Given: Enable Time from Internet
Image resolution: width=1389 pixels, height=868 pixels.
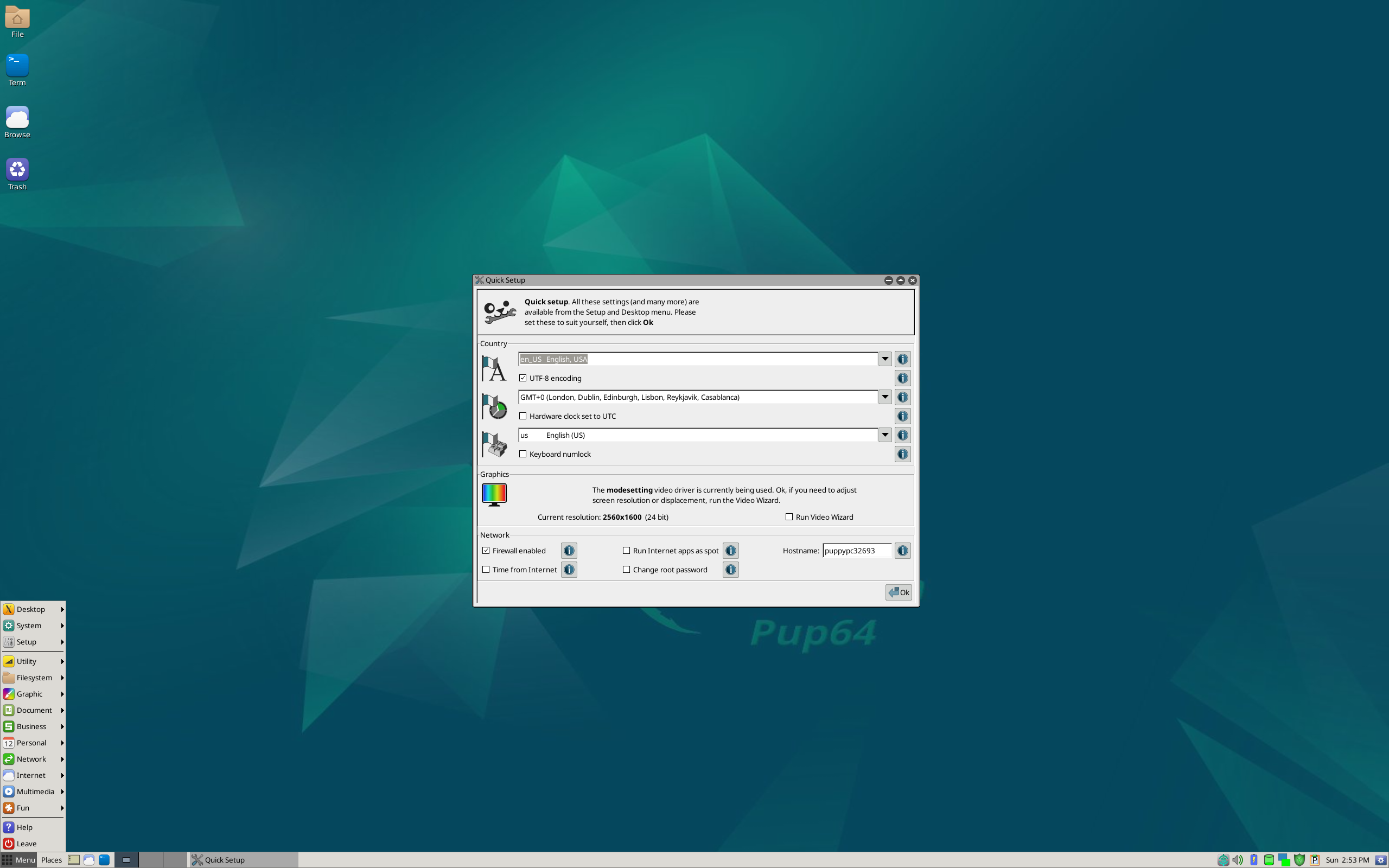Looking at the screenshot, I should 486,570.
